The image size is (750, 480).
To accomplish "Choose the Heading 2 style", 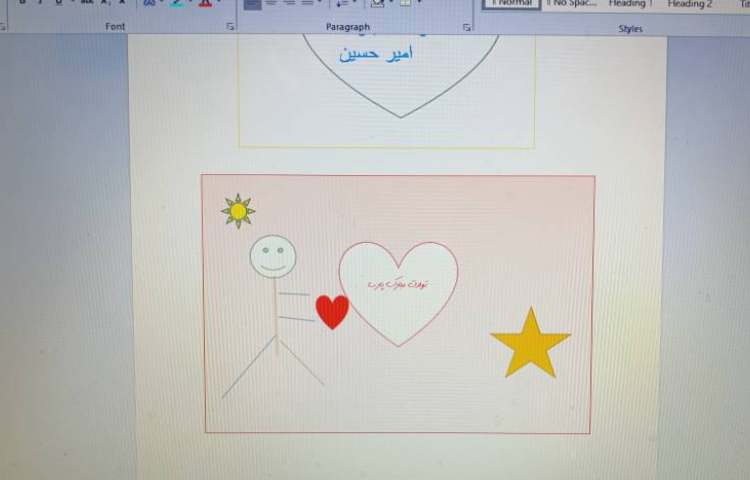I will pos(690,4).
